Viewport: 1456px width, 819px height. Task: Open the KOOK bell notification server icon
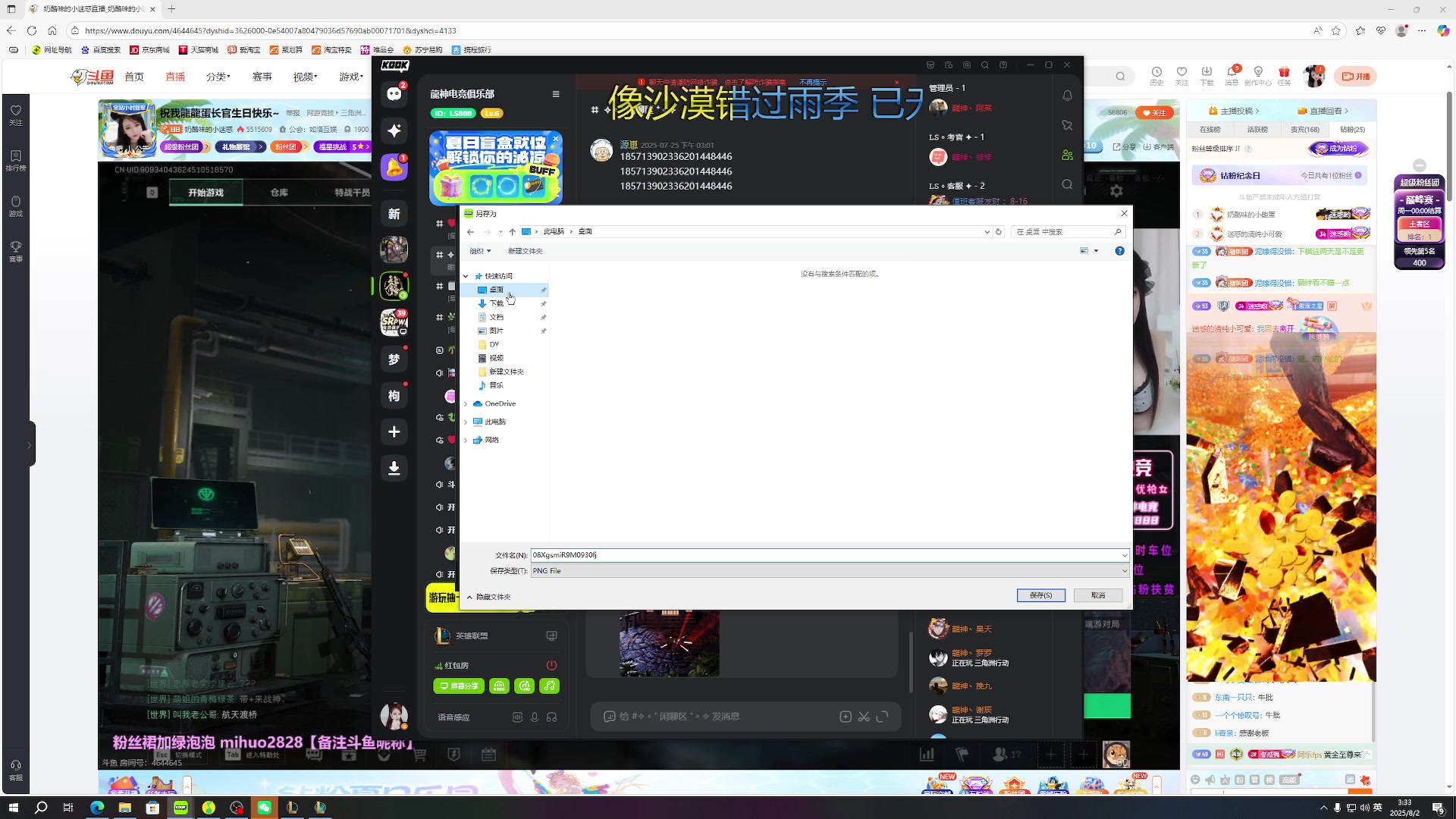pyautogui.click(x=394, y=168)
